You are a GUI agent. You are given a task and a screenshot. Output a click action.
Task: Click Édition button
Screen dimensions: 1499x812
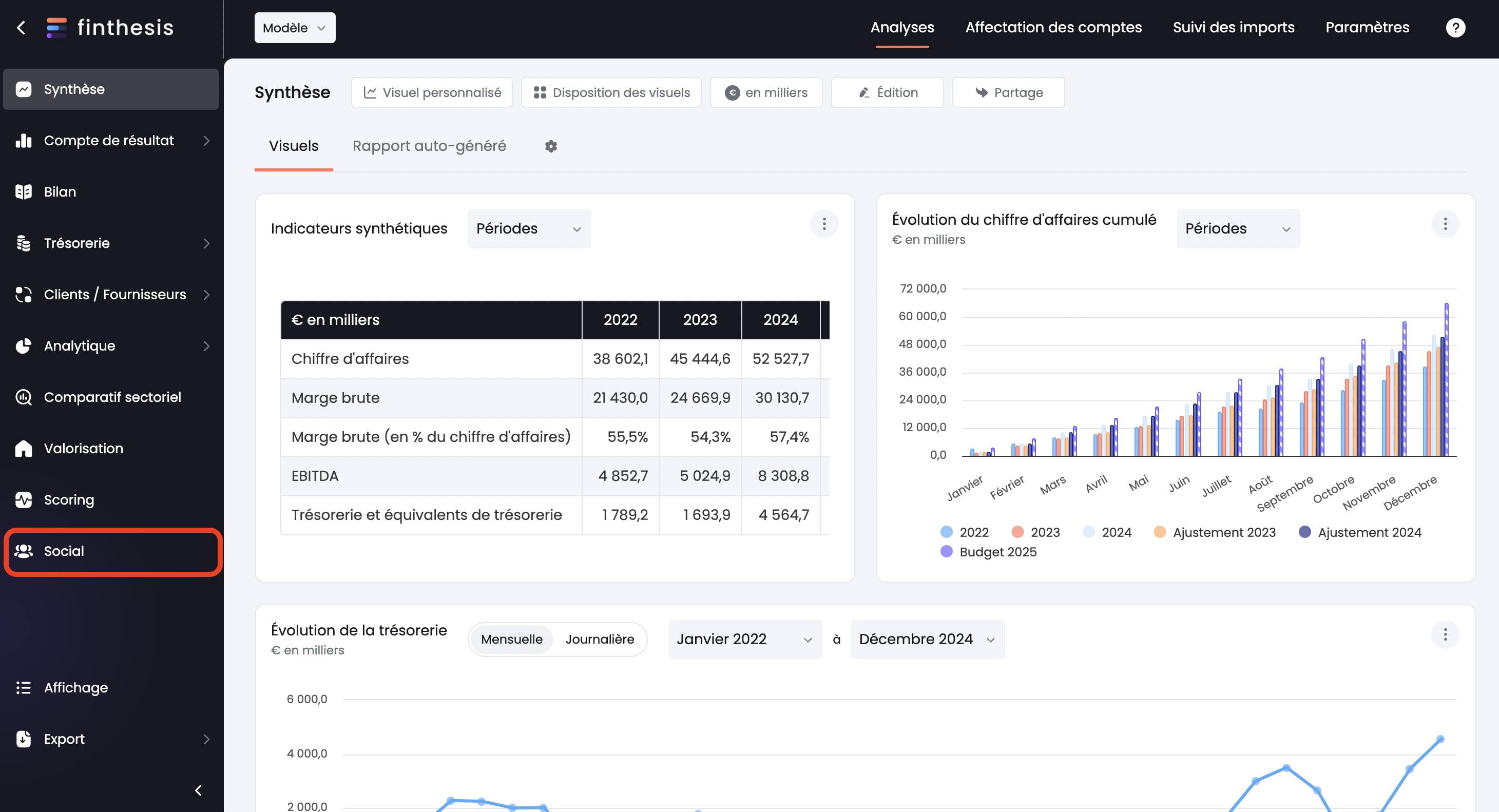point(887,92)
